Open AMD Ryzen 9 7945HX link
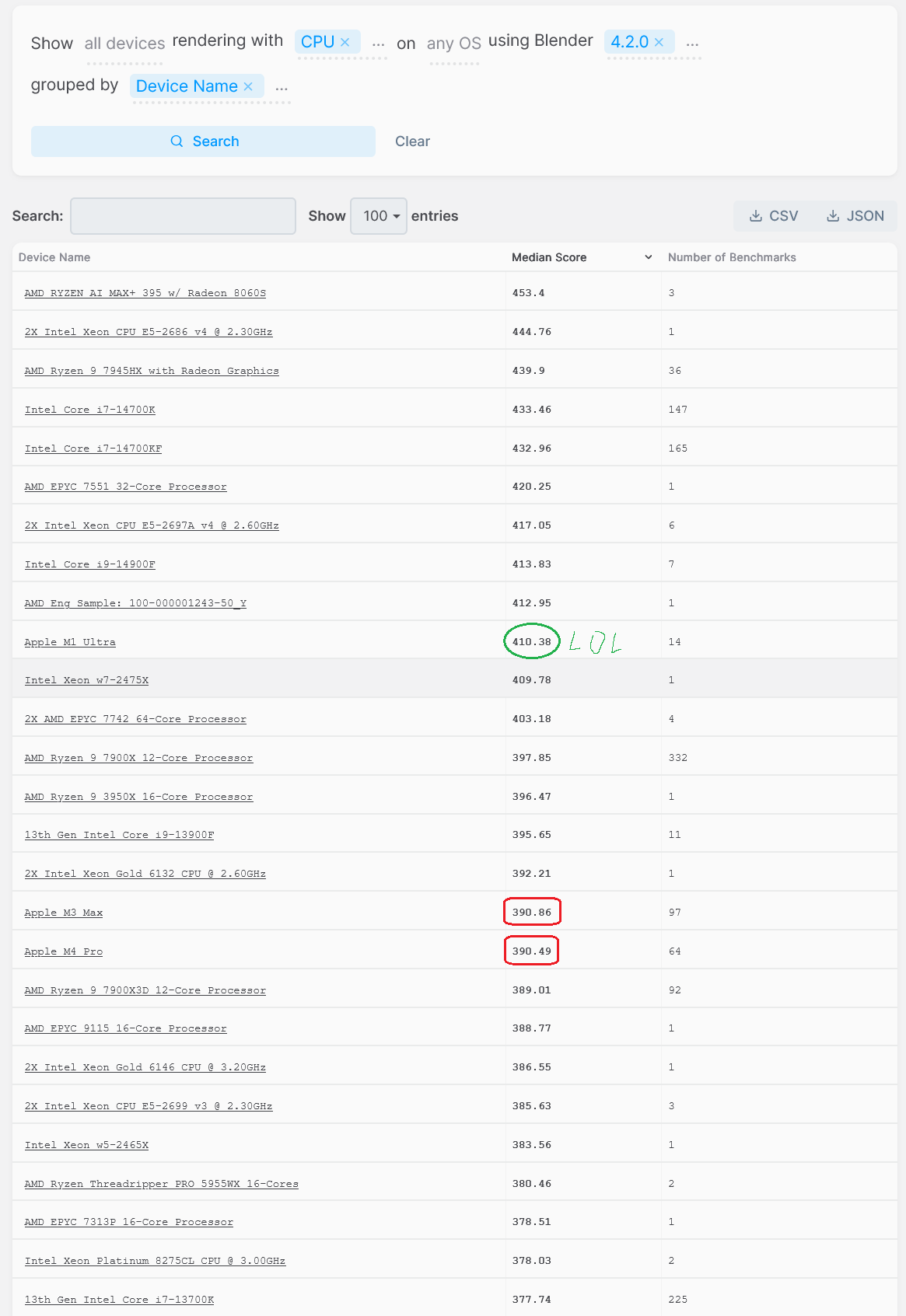The height and width of the screenshot is (1316, 906). [x=151, y=371]
